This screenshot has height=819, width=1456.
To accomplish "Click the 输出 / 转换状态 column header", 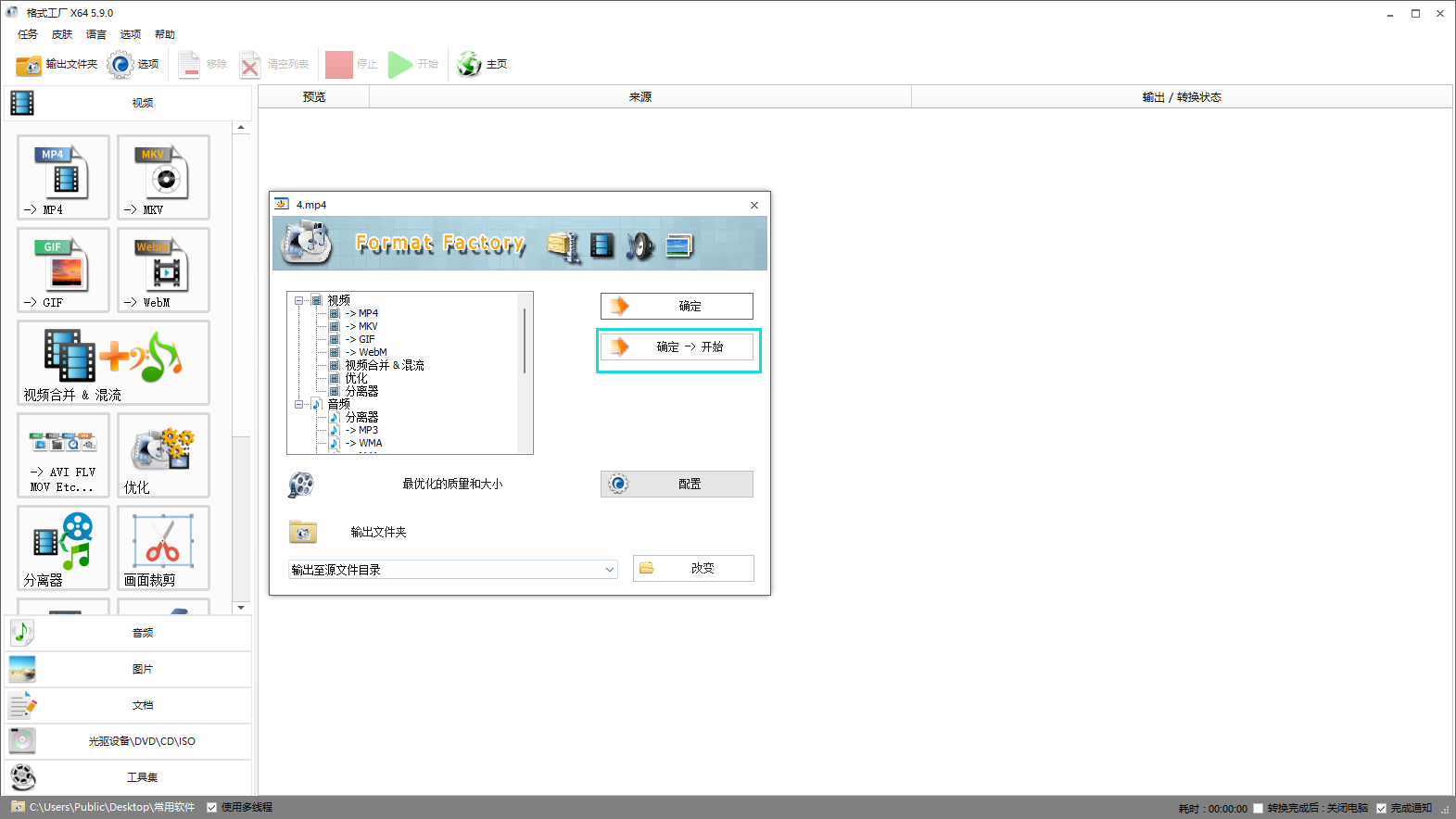I will [x=1182, y=96].
